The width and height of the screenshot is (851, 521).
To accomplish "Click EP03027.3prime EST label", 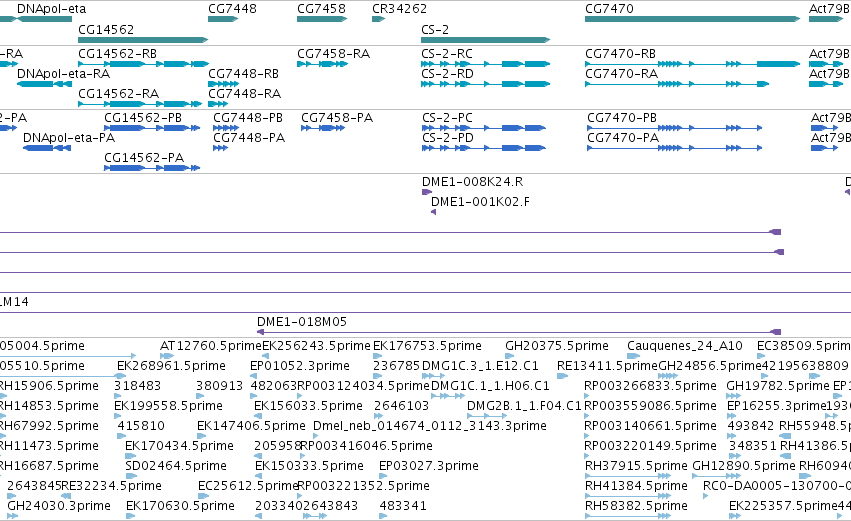I will (x=429, y=466).
